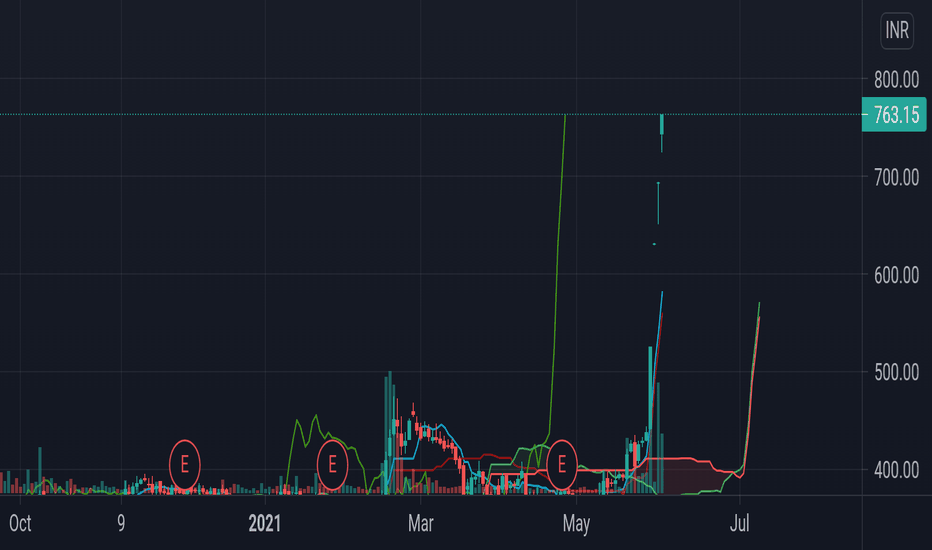Image resolution: width=932 pixels, height=550 pixels.
Task: Click the Jul date label
Action: [739, 523]
